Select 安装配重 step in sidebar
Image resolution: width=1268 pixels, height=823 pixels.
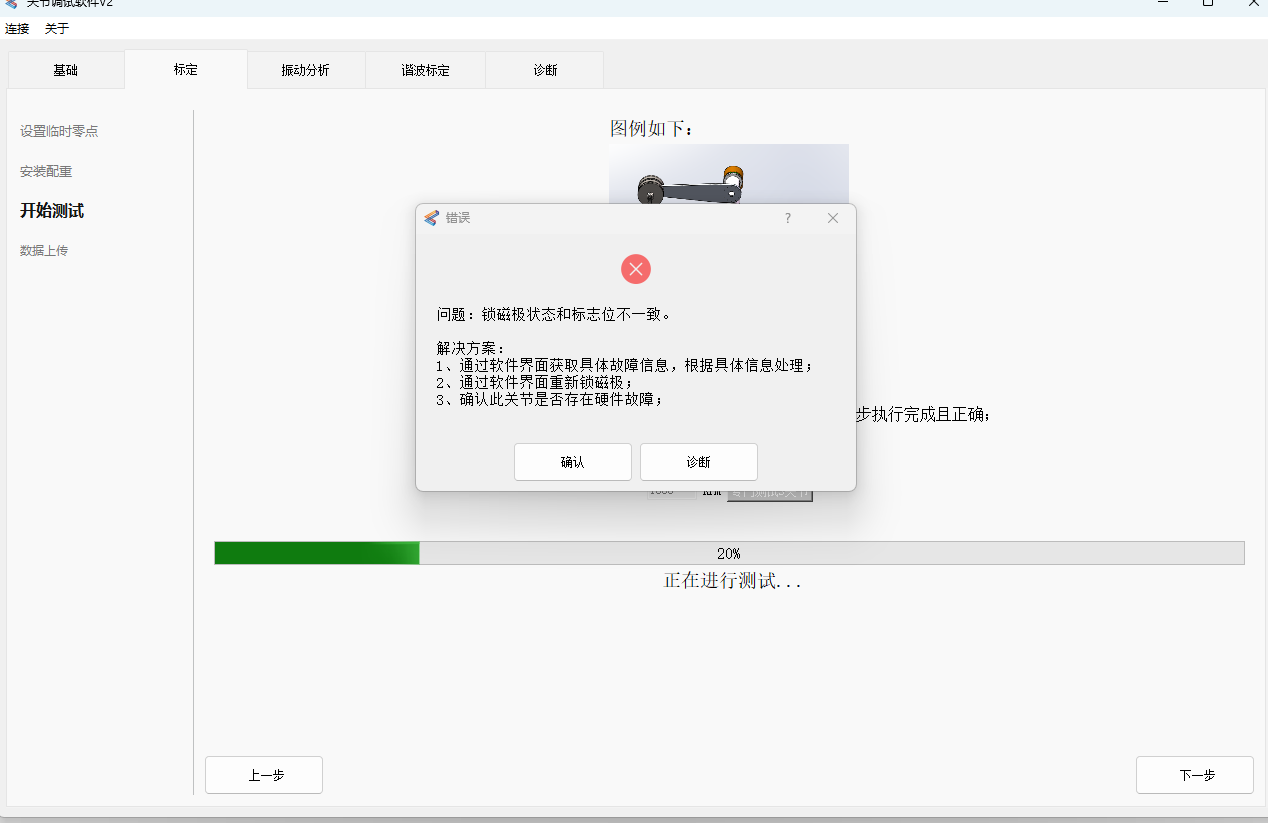click(x=46, y=172)
